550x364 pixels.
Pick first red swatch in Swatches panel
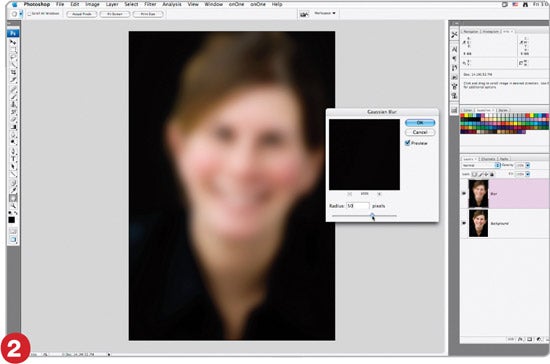(463, 115)
